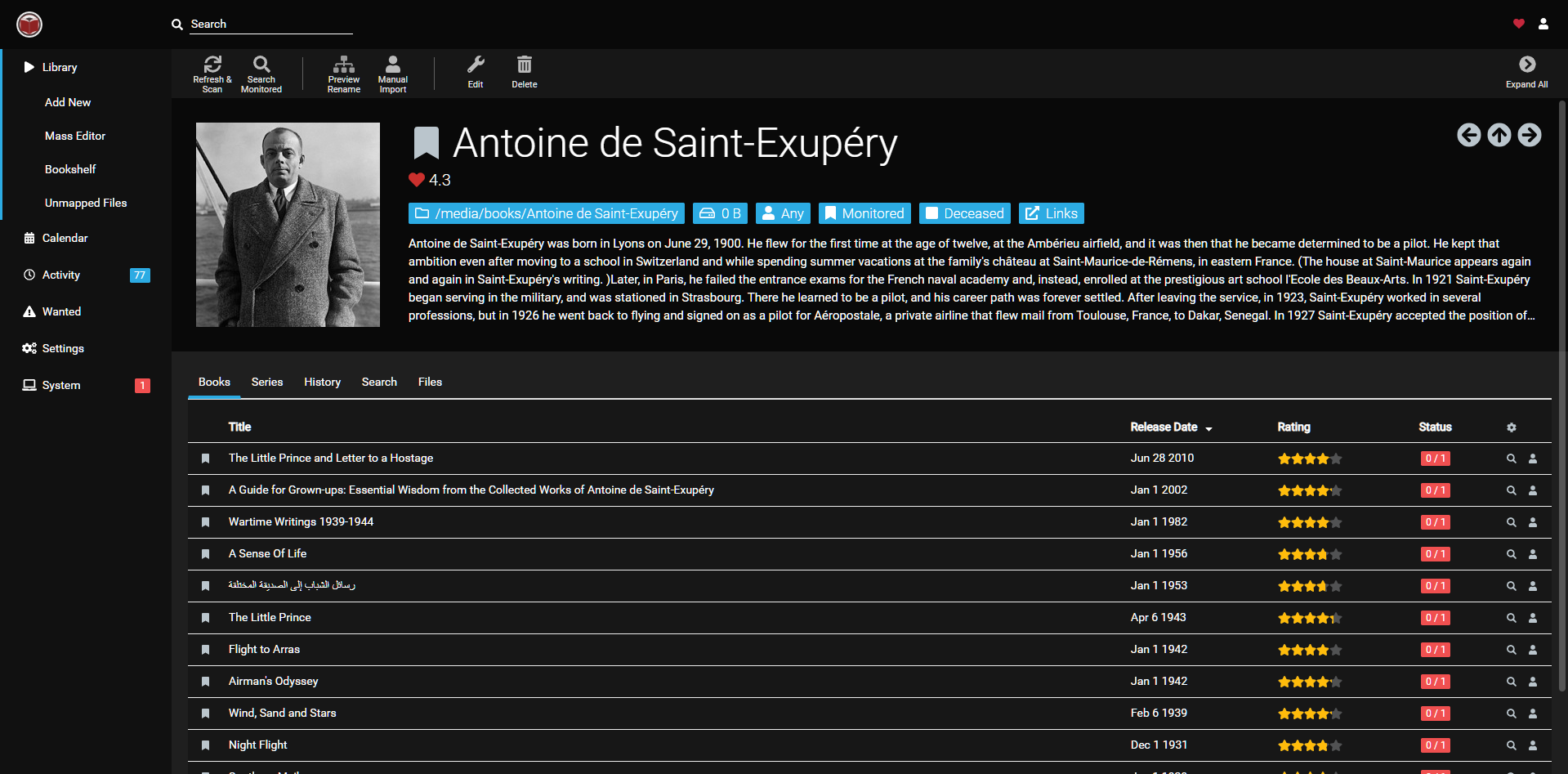The image size is (1568, 774).
Task: Toggle monitored bookmark for Flight to Arras
Action: pos(206,650)
